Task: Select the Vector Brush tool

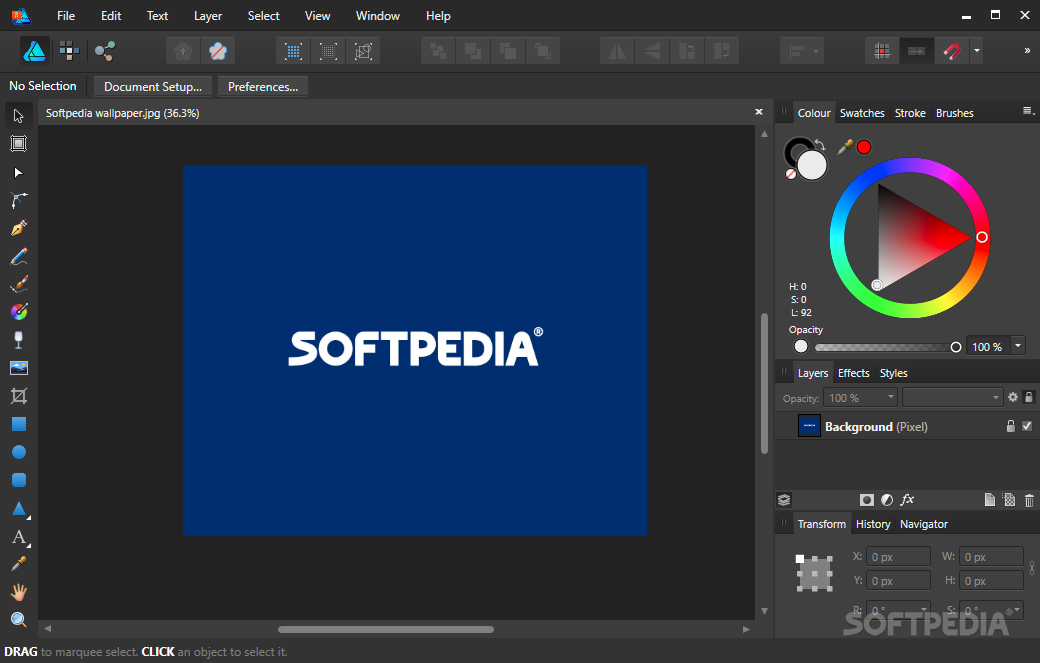Action: 19,284
